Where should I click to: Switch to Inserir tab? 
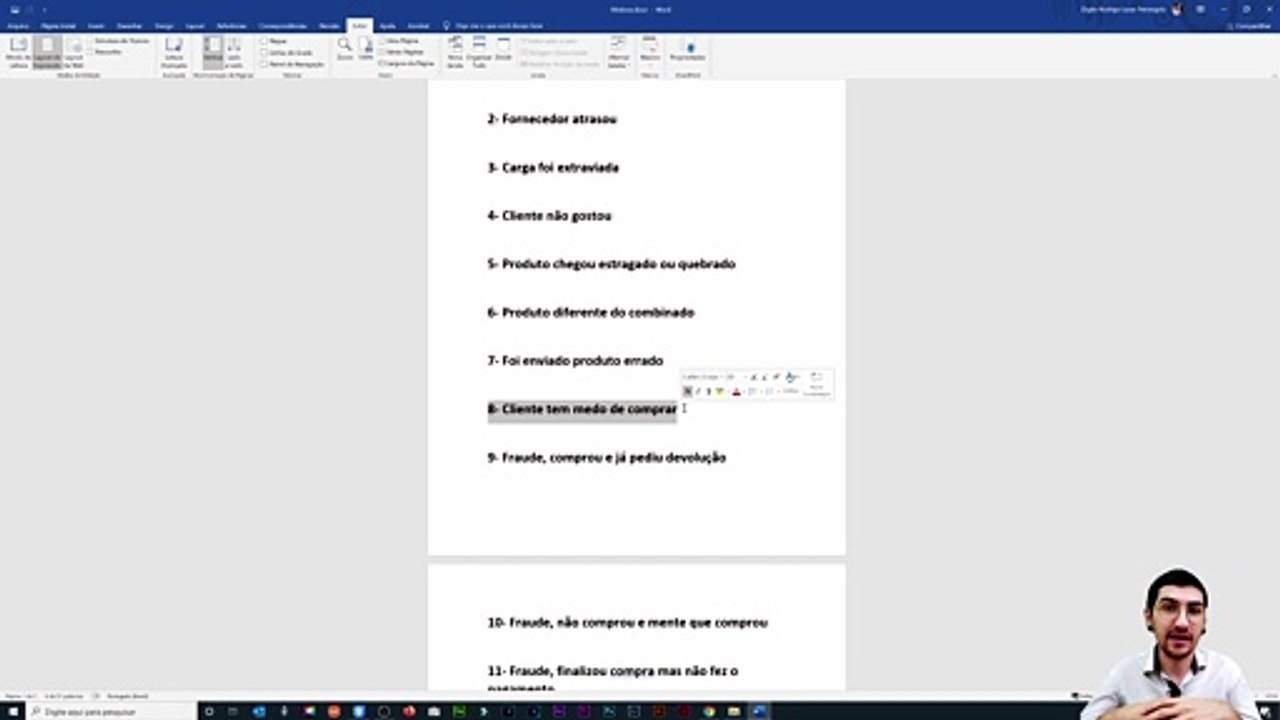point(96,25)
